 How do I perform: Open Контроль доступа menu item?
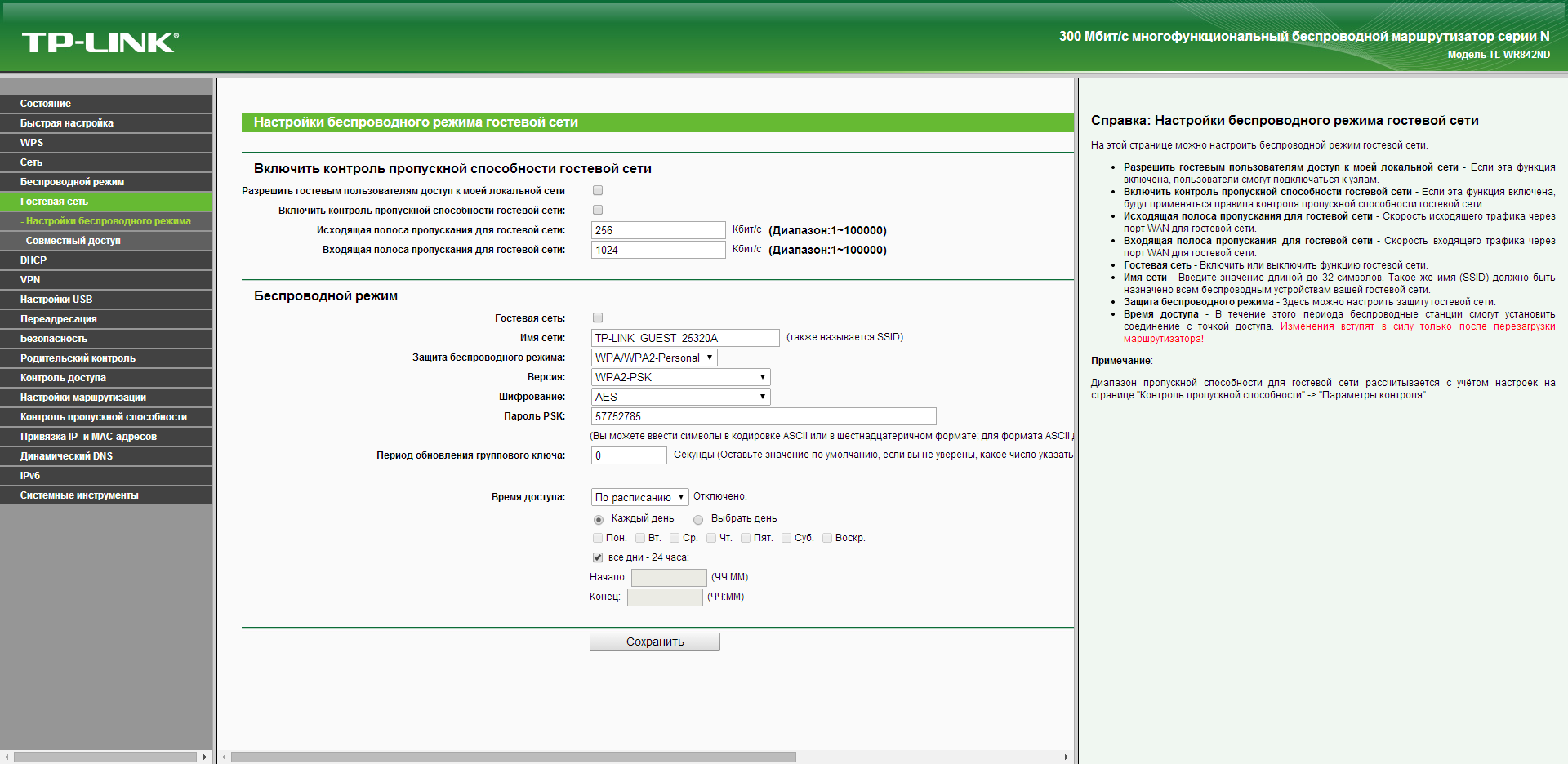click(106, 378)
